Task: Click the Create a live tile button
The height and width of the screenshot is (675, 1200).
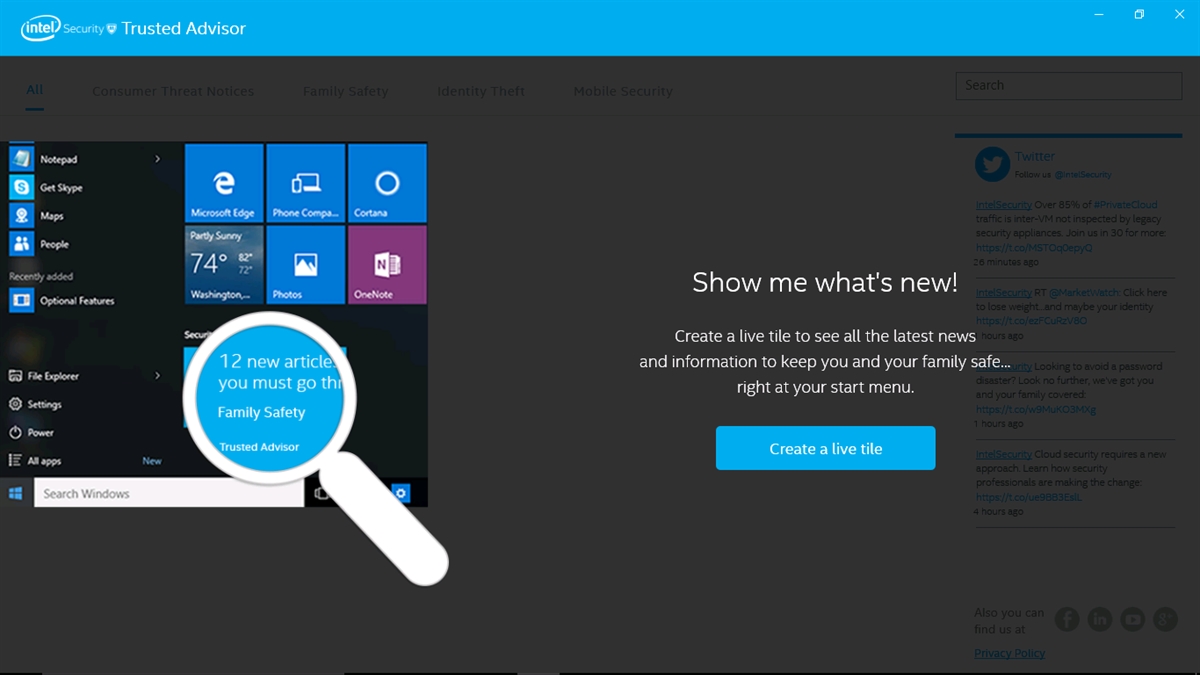Action: click(x=825, y=448)
